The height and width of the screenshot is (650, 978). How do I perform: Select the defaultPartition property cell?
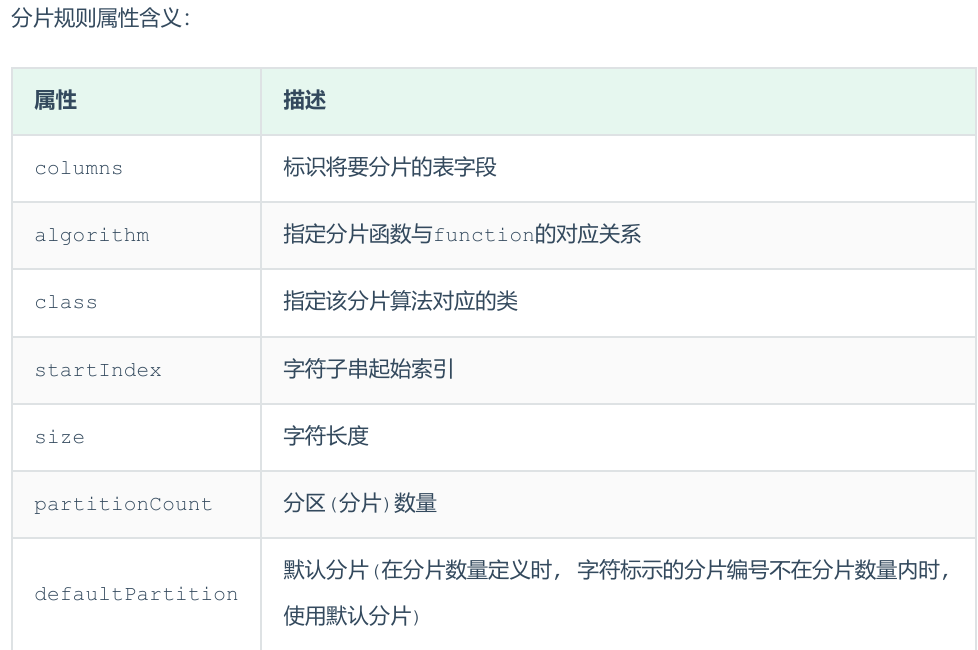(x=136, y=594)
